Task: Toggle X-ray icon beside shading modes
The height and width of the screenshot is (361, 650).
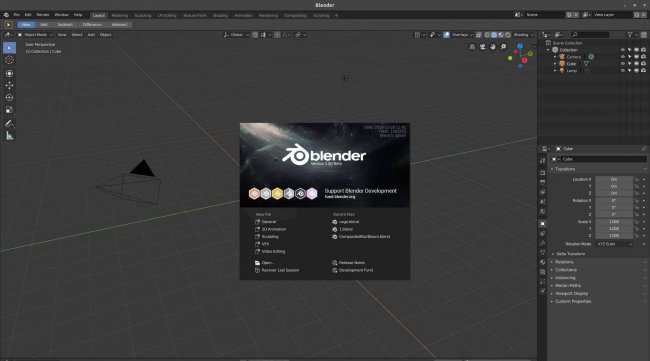Action: 479,35
